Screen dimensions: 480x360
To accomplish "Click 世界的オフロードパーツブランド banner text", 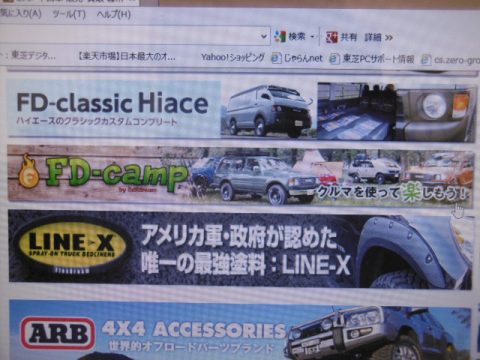I will (191, 347).
